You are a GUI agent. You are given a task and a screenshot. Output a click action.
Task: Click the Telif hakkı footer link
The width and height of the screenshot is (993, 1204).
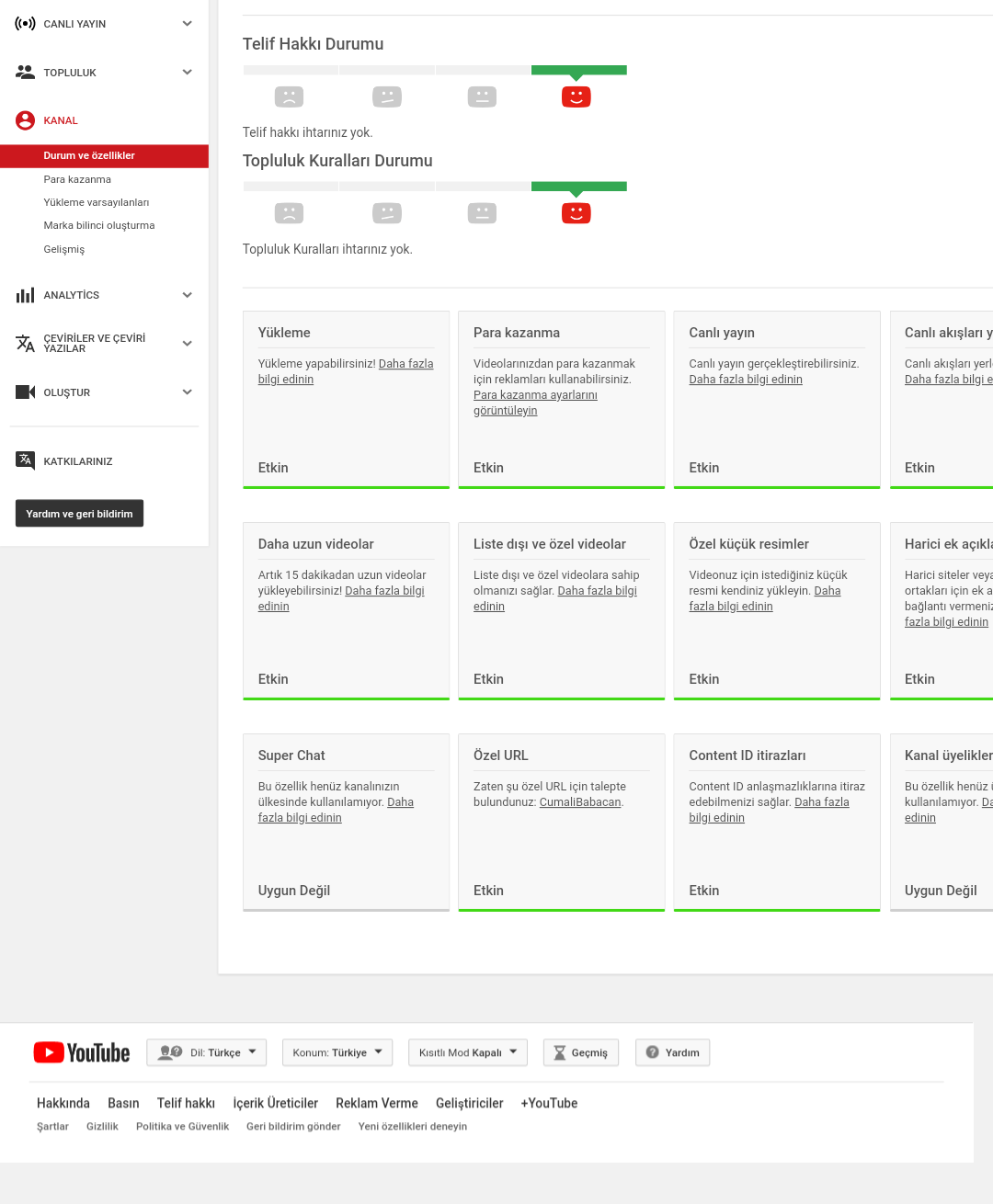(186, 1103)
